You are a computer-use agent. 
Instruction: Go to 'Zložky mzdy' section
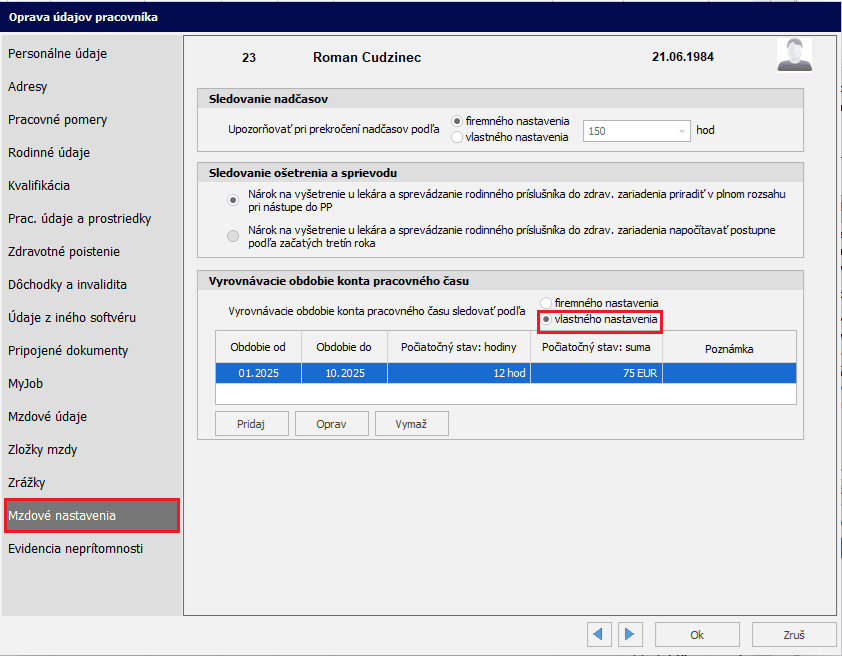click(x=43, y=449)
